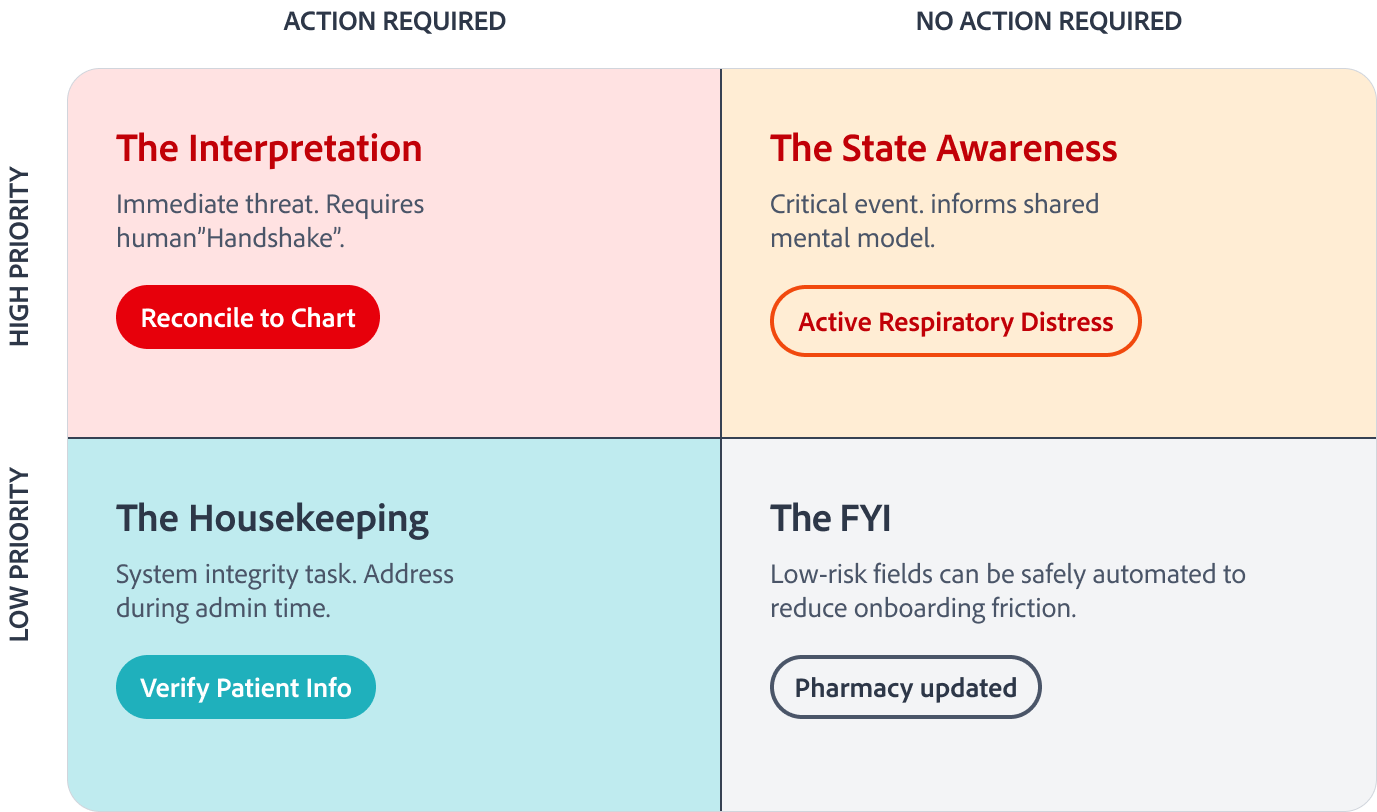Click the empty cream area below Active Respiratory Distress
Image resolution: width=1377 pixels, height=812 pixels.
point(1048,397)
